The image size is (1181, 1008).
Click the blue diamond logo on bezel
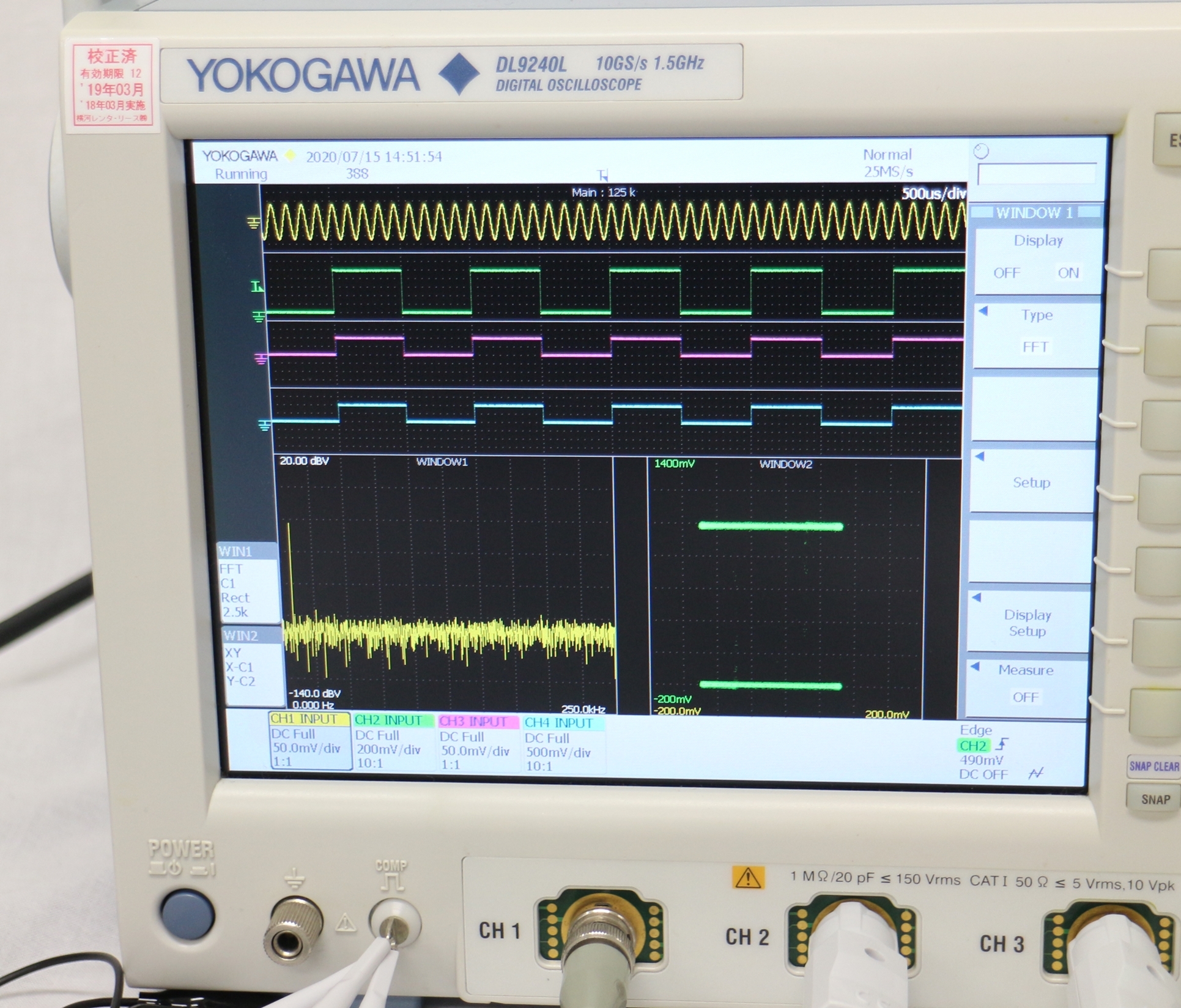pos(459,74)
